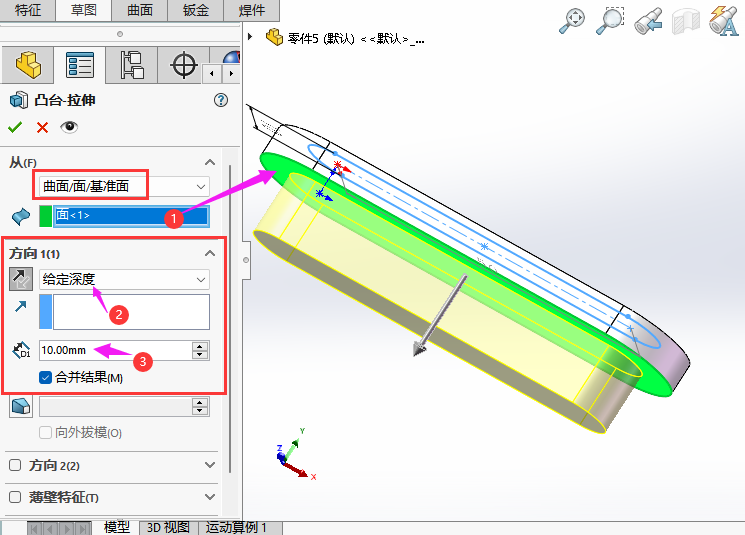
Task: Collapse the 从(F) section
Action: (210, 162)
